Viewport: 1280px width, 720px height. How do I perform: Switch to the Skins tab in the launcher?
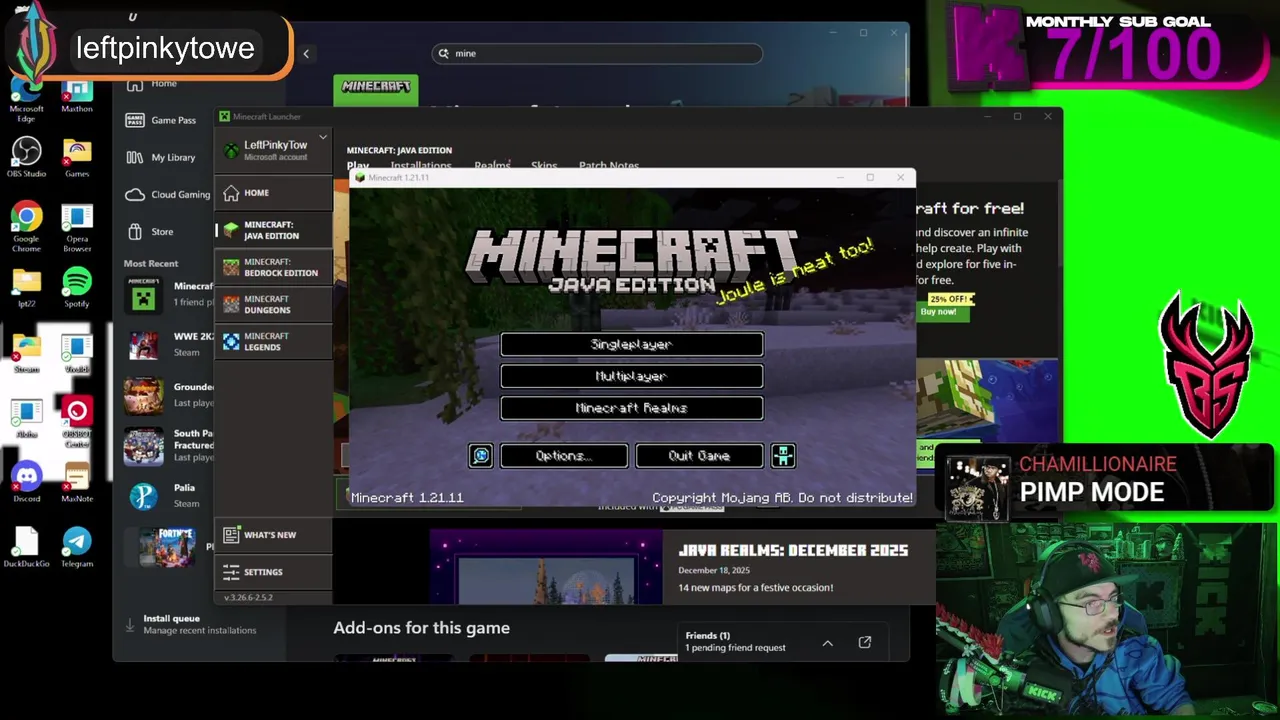point(544,166)
